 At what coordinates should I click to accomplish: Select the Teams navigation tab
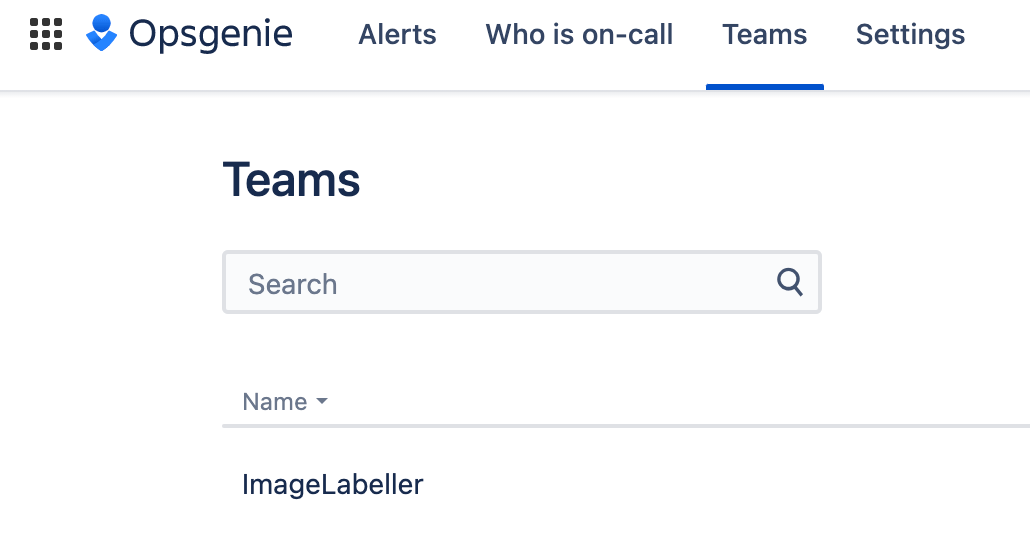[765, 35]
